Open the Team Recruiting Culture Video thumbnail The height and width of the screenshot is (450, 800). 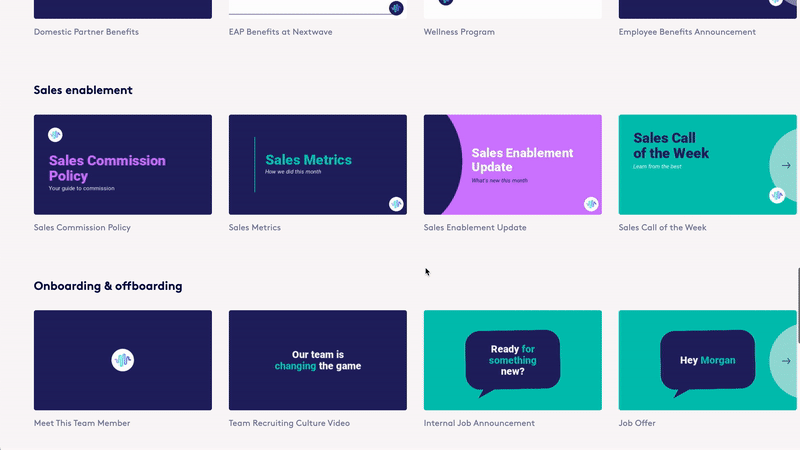(317, 360)
